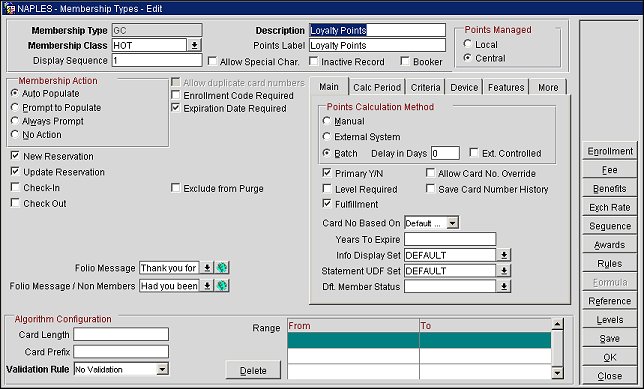Expand the Card No Based On combo box
The height and width of the screenshot is (389, 644).
tap(452, 223)
